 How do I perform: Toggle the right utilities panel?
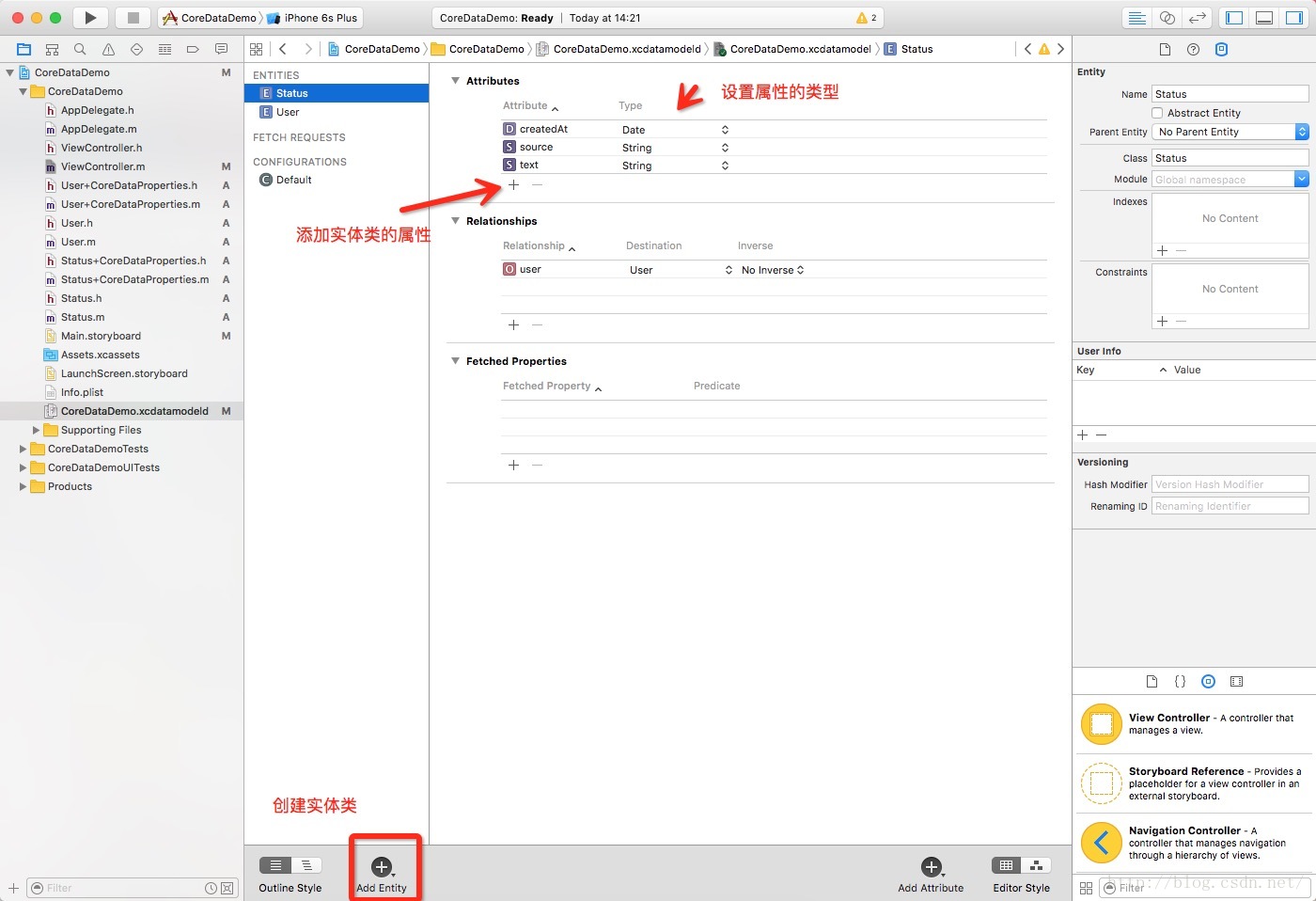1293,18
